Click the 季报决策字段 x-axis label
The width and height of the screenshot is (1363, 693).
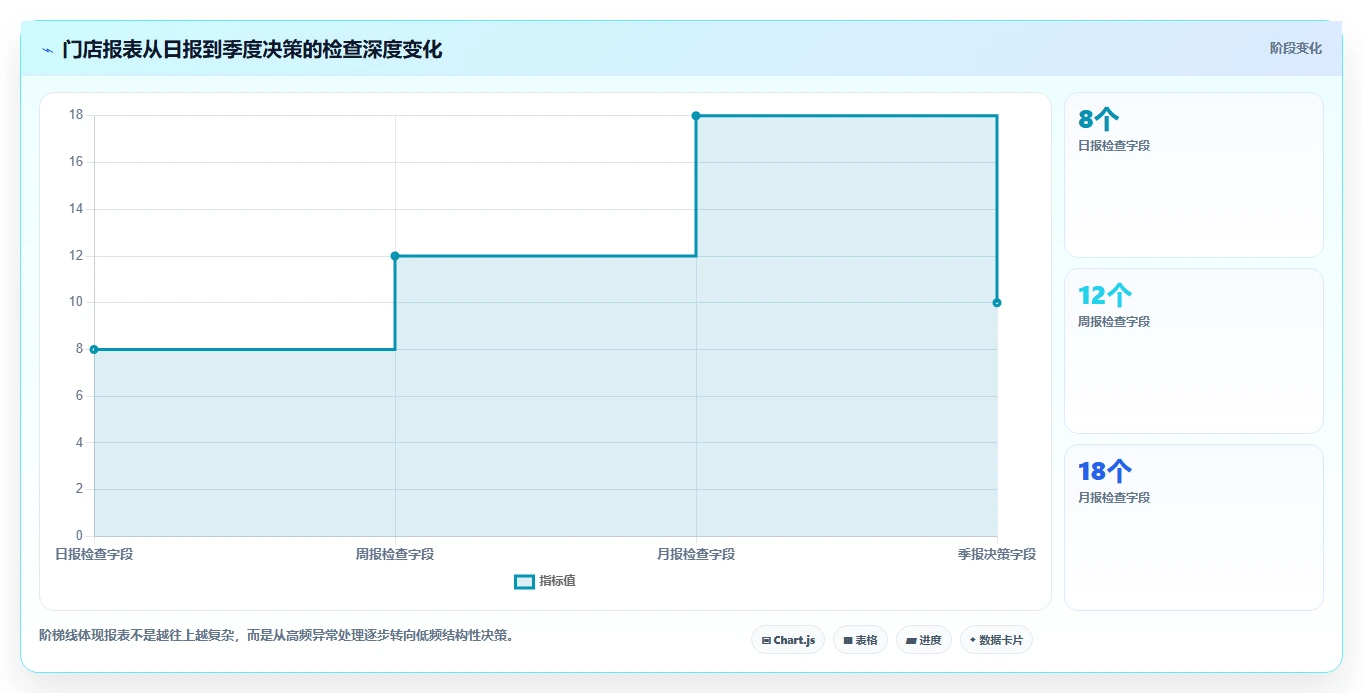pyautogui.click(x=997, y=554)
